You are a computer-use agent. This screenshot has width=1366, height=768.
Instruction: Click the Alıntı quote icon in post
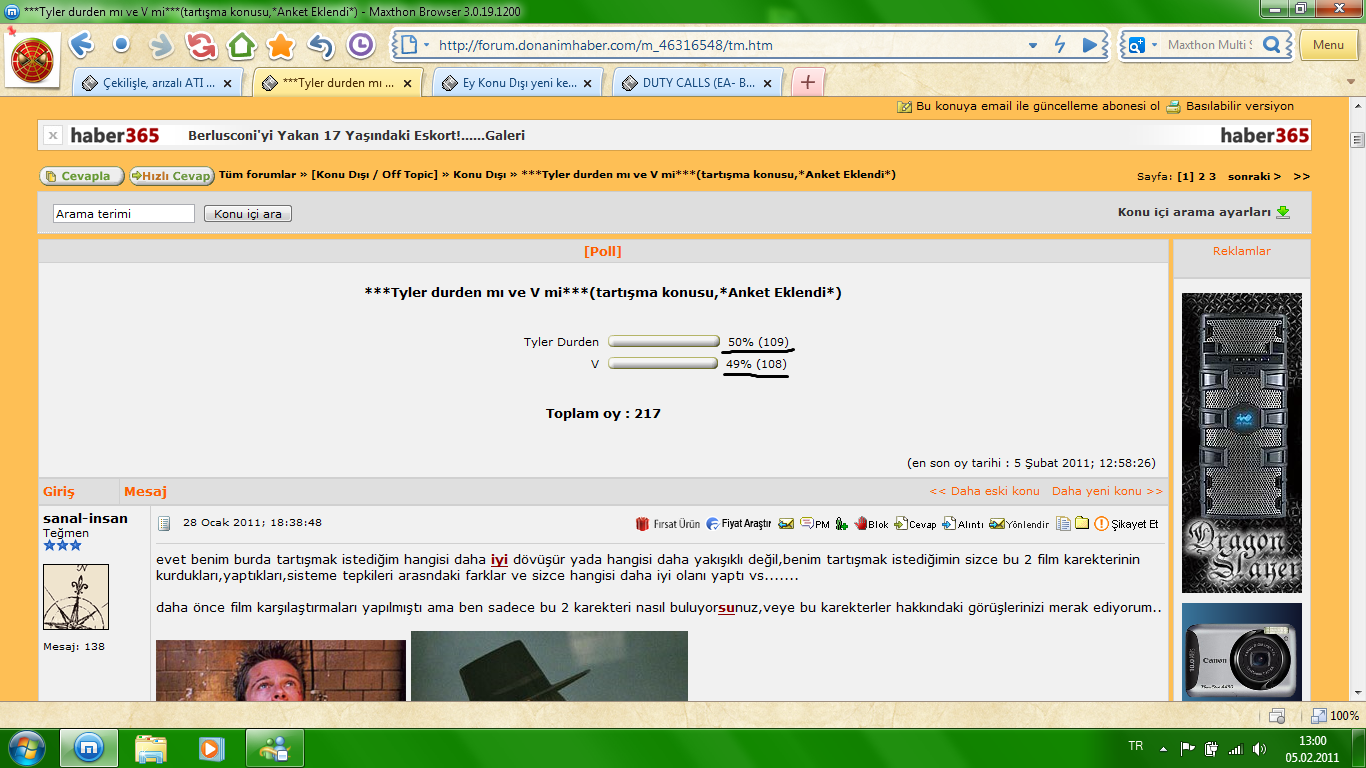click(x=948, y=523)
